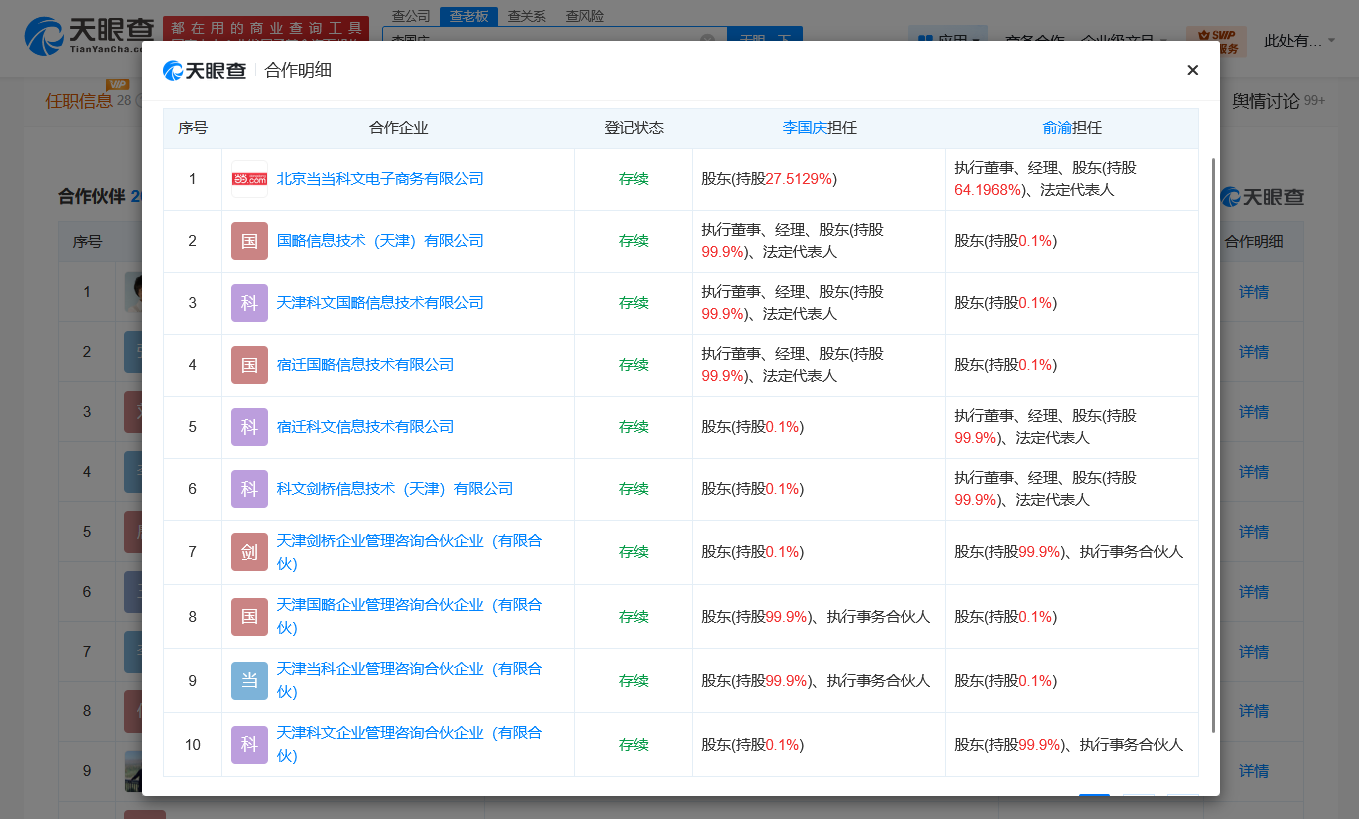1359x819 pixels.
Task: Click the 当 logo beside 天津当科企业管理咨询合伙企业
Action: (x=250, y=681)
